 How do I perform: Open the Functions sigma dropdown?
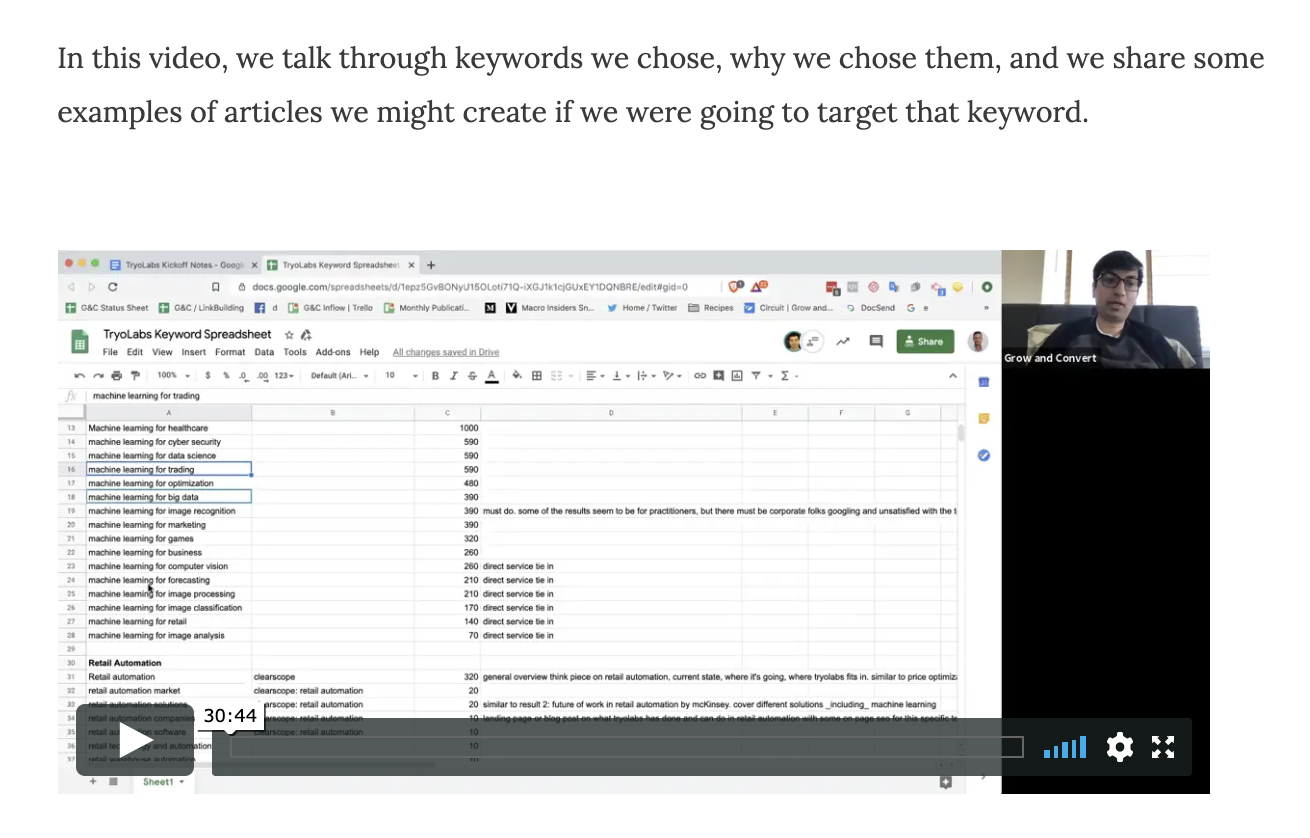pyautogui.click(x=788, y=376)
